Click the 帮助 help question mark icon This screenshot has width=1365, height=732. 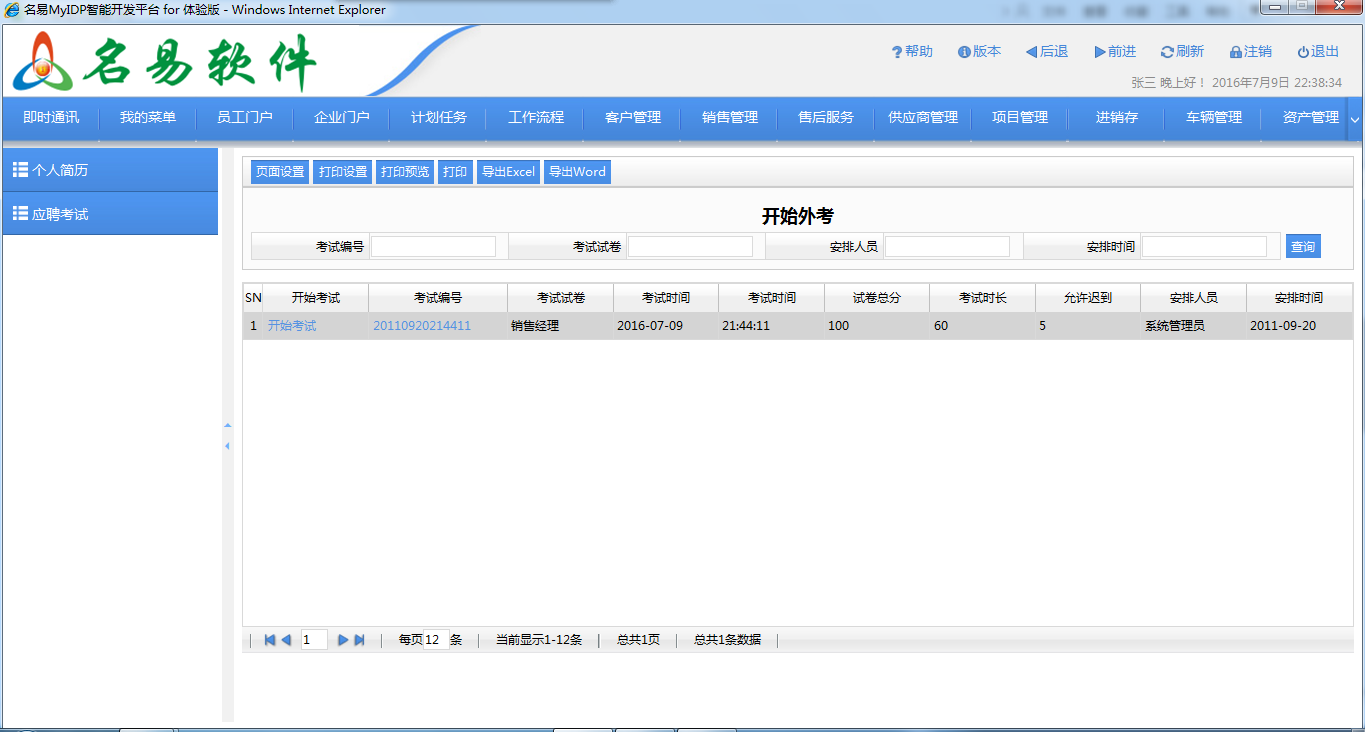pyautogui.click(x=897, y=52)
